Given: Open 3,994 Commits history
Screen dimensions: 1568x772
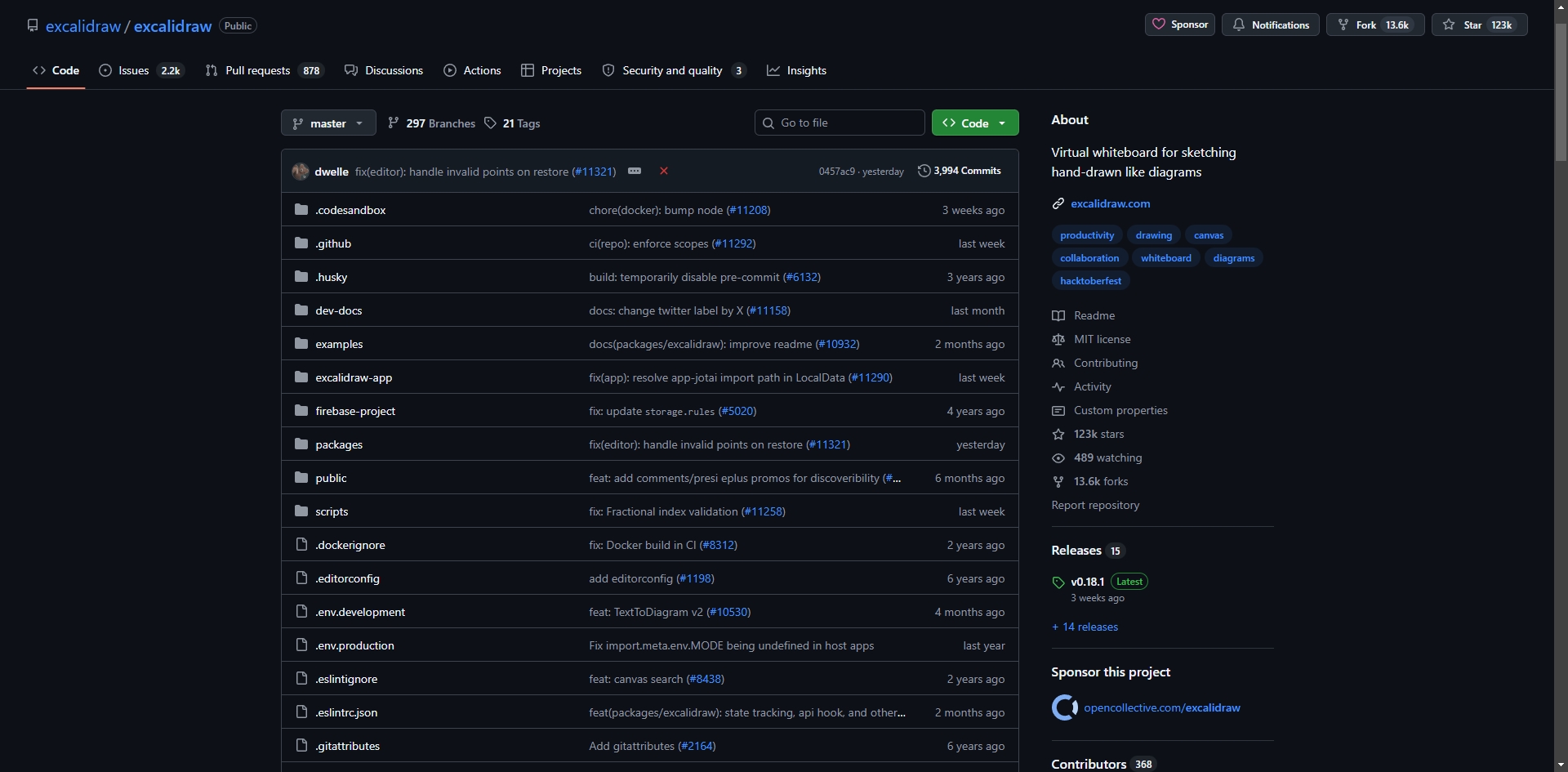Looking at the screenshot, I should [960, 171].
